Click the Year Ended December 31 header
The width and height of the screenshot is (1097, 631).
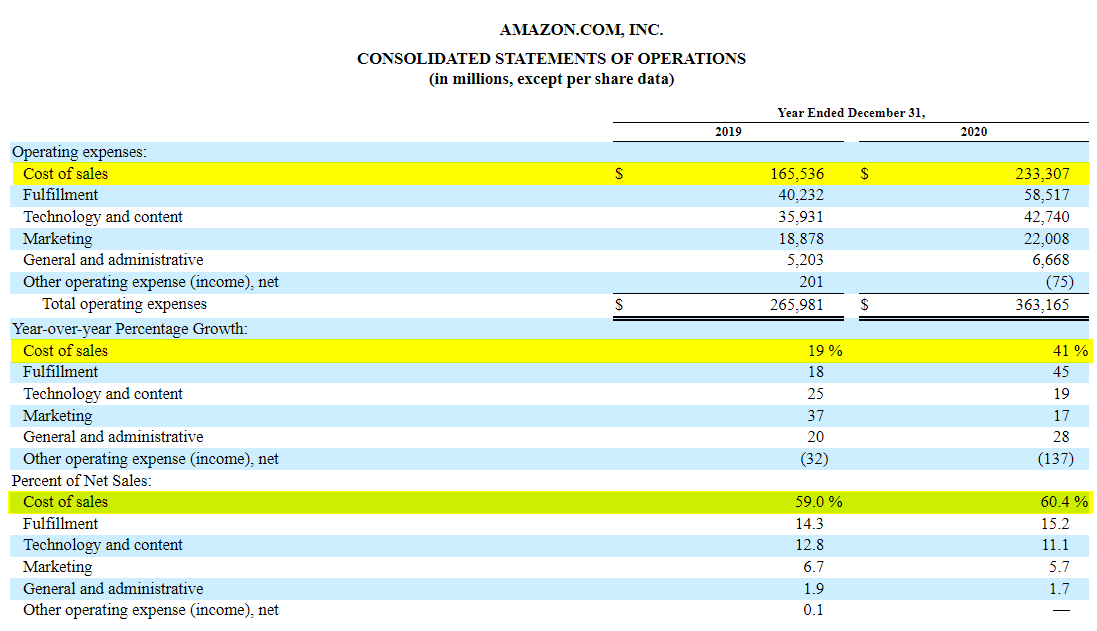pos(850,113)
